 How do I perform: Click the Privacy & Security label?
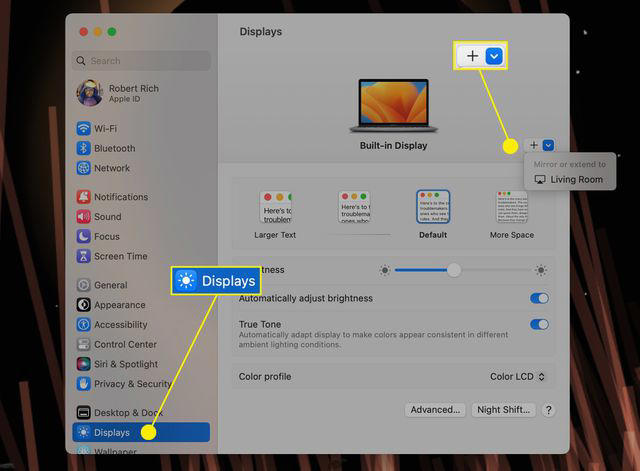[133, 384]
